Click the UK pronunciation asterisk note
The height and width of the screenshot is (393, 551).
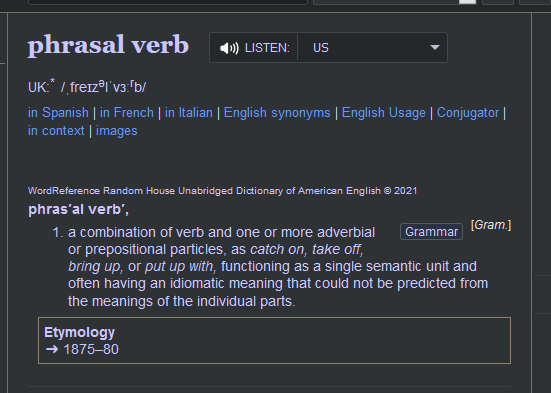tap(52, 82)
